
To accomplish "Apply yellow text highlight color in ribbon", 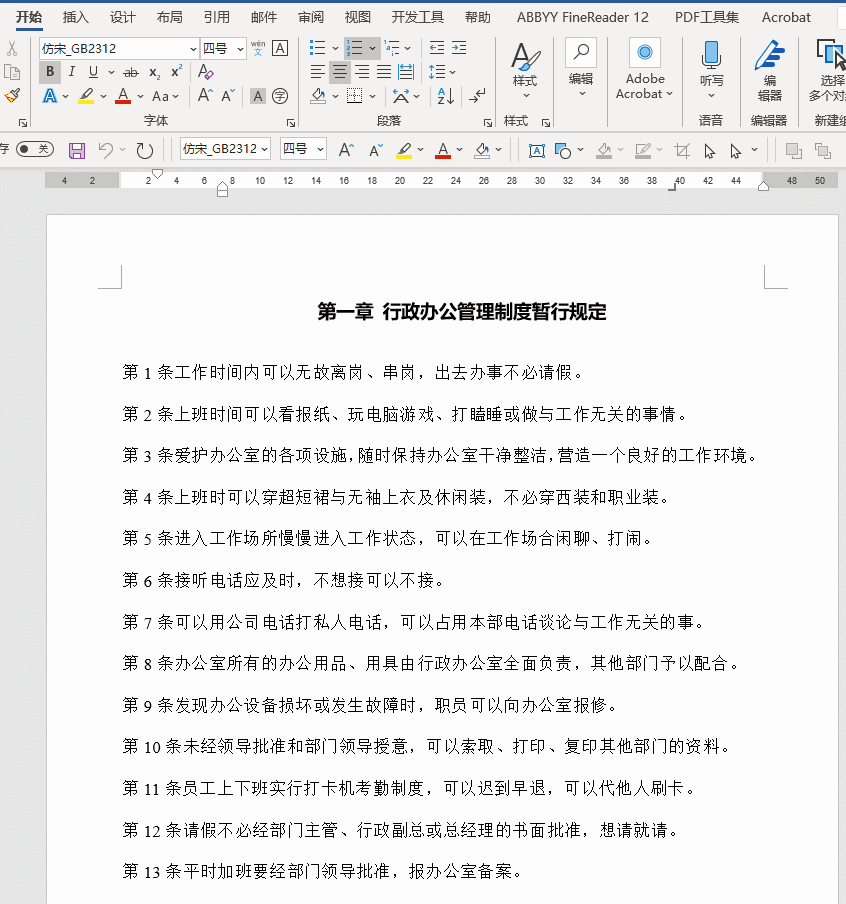I will point(86,97).
